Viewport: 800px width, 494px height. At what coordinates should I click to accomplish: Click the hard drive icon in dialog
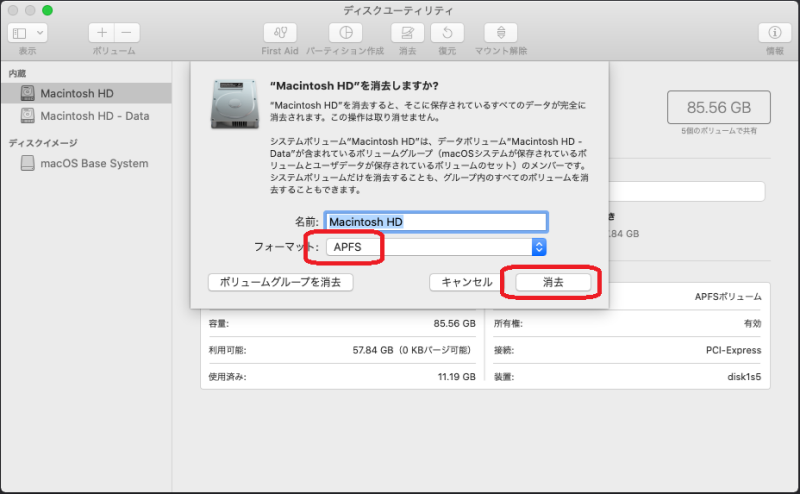235,104
